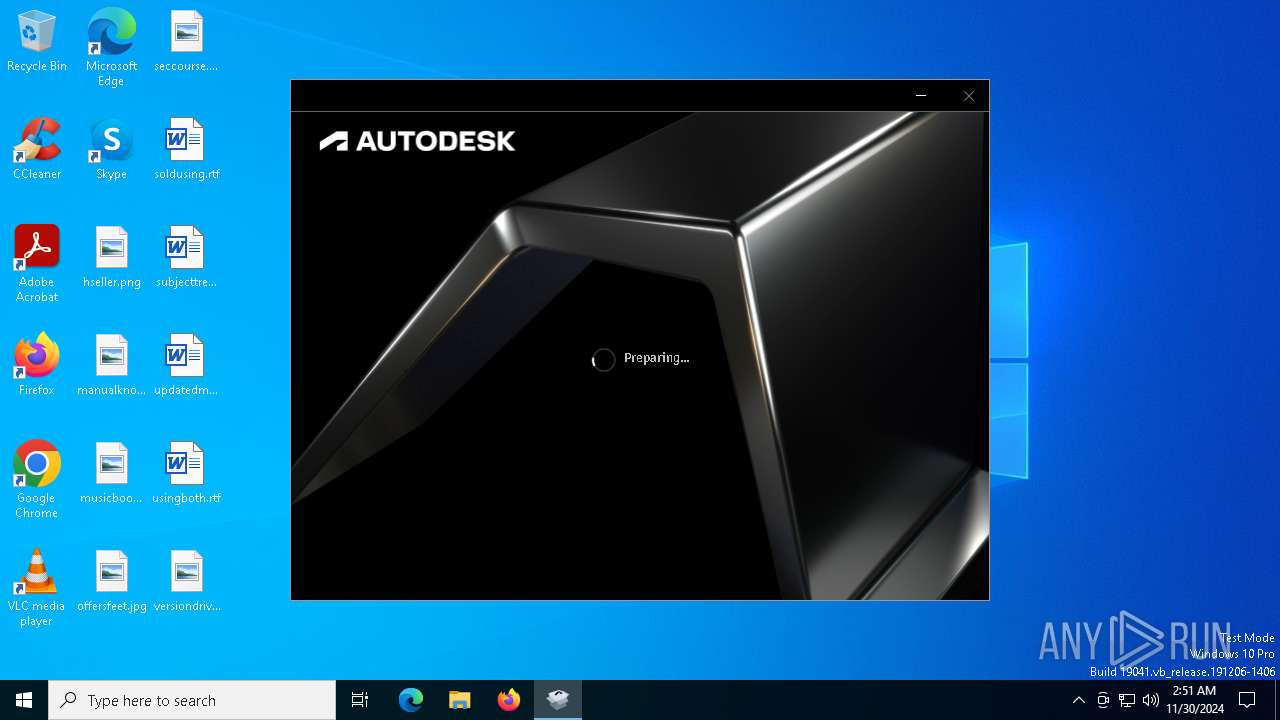Select the usingboth.rtf document

click(x=186, y=473)
